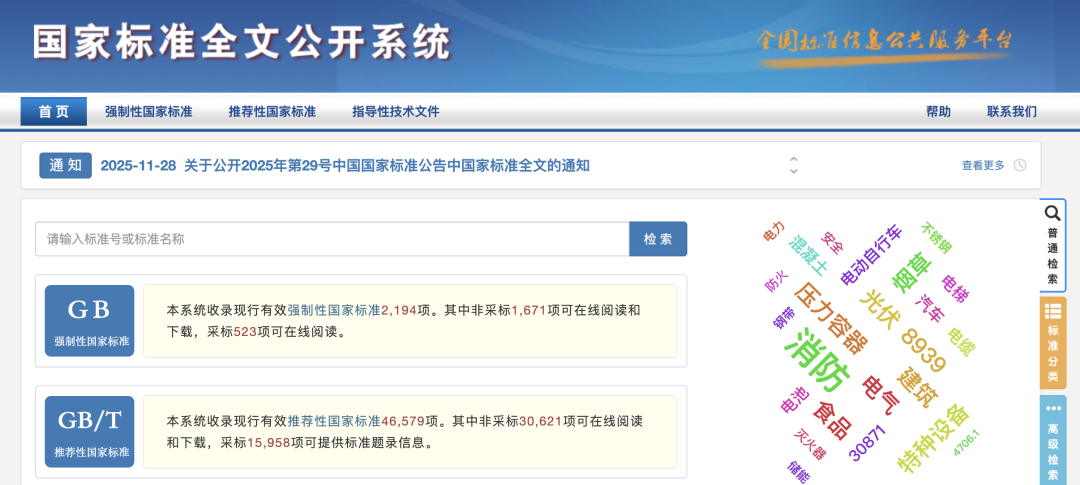The height and width of the screenshot is (485, 1080).
Task: Click the GB/T 推荐性国家标准 badge
Action: tap(90, 431)
